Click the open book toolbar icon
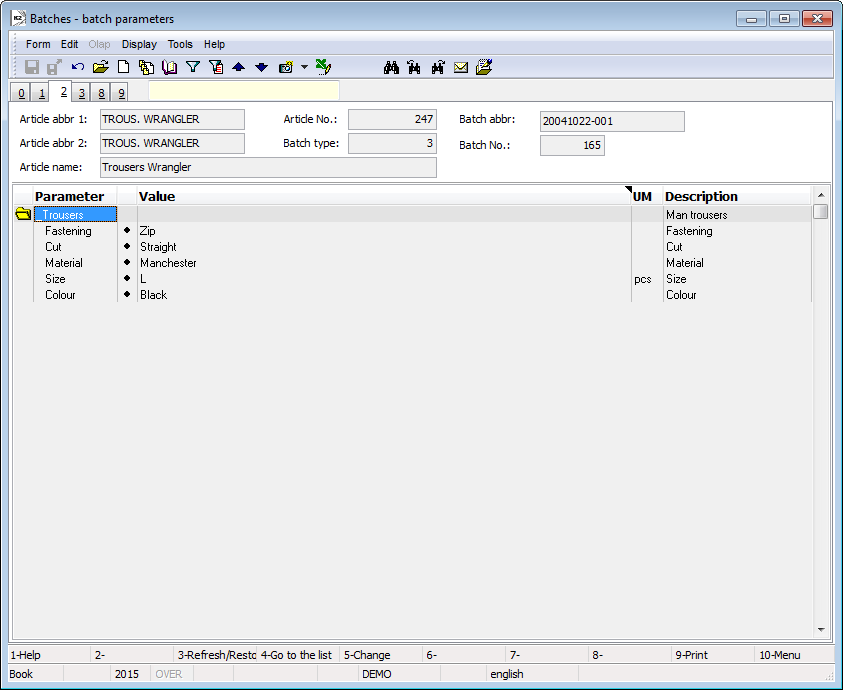This screenshot has height=690, width=843. (169, 67)
